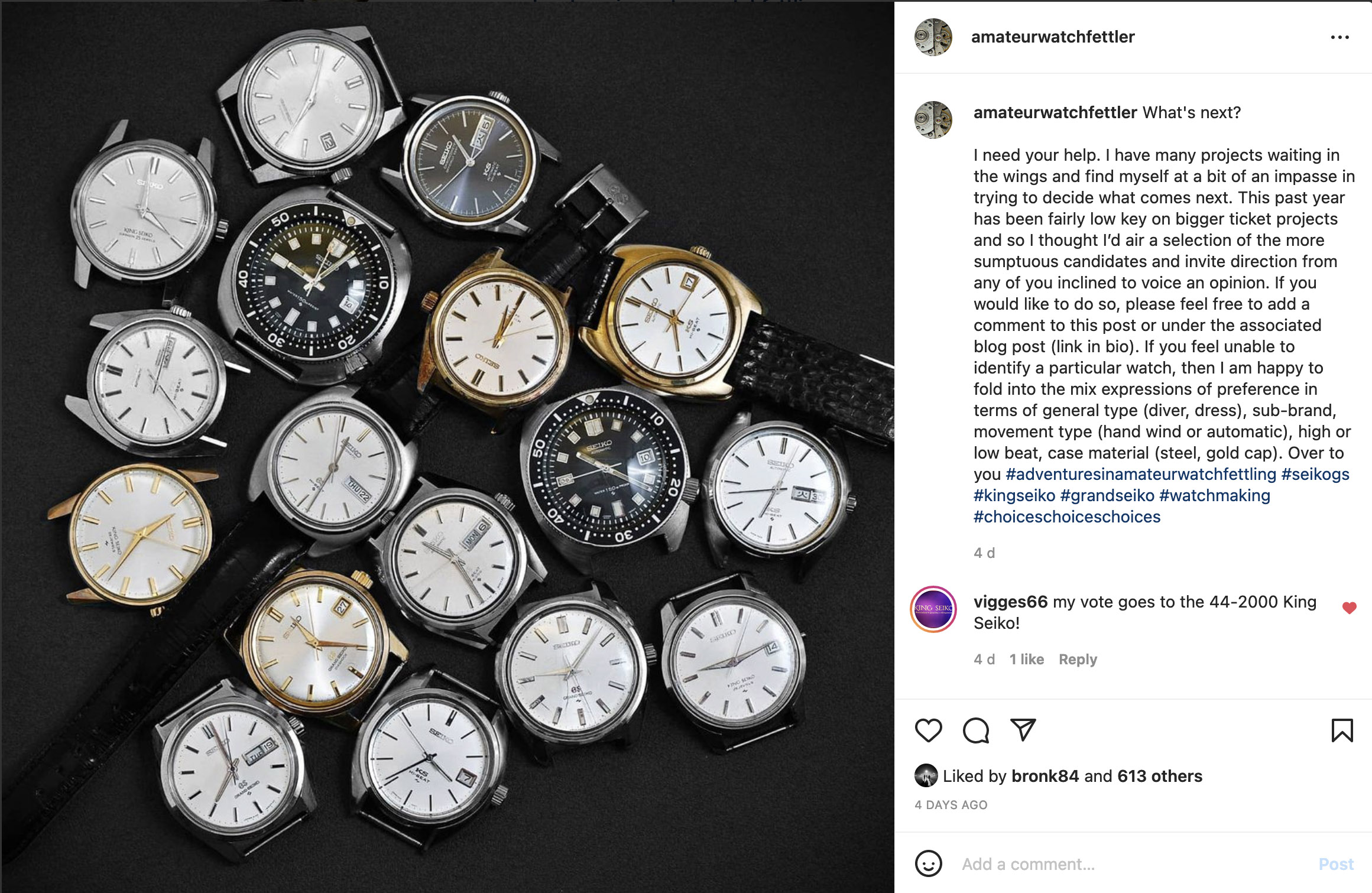Open vigges66's profile picture
Viewport: 1372px width, 893px height.
933,609
